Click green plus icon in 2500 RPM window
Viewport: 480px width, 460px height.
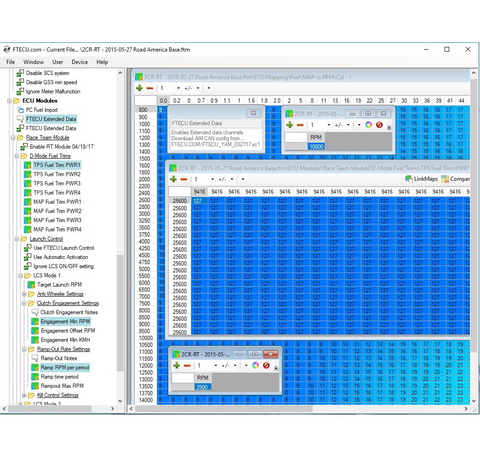[176, 365]
